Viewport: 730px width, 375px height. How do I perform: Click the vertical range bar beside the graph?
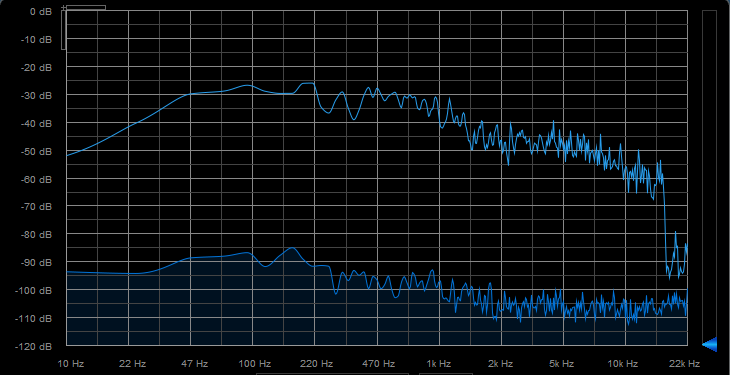pyautogui.click(x=710, y=178)
